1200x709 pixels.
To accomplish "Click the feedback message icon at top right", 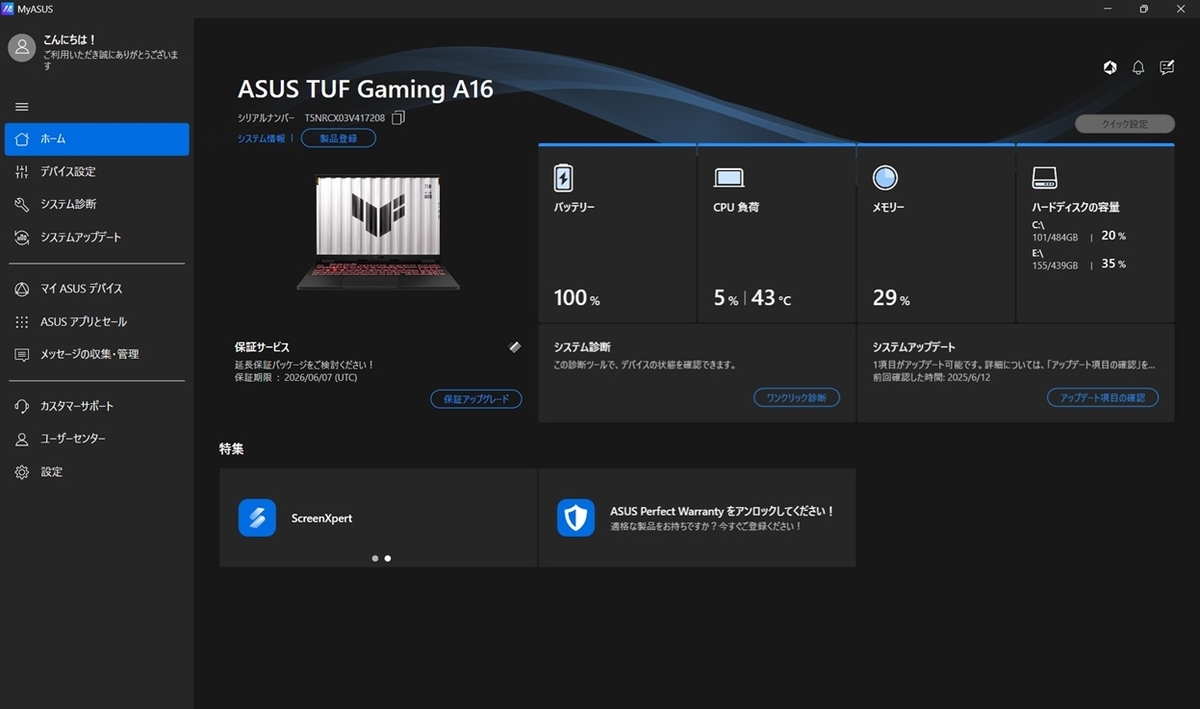I will tap(1167, 67).
